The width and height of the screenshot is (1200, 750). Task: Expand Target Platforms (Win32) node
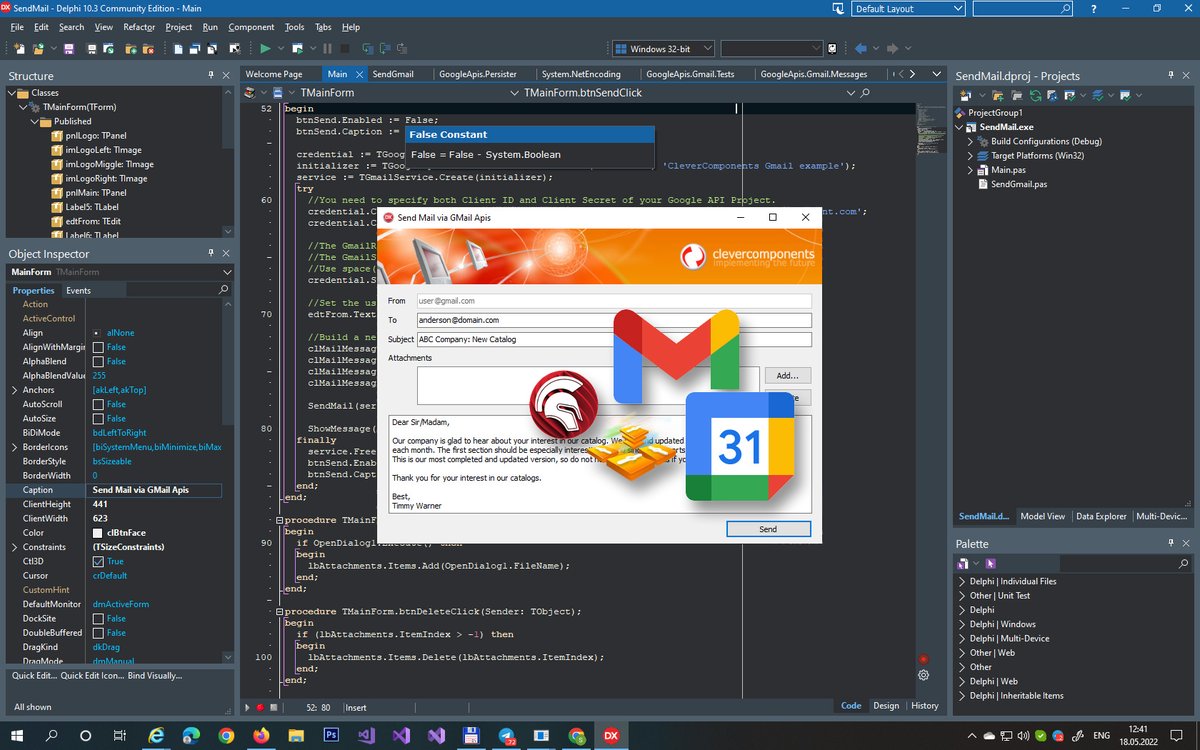970,156
